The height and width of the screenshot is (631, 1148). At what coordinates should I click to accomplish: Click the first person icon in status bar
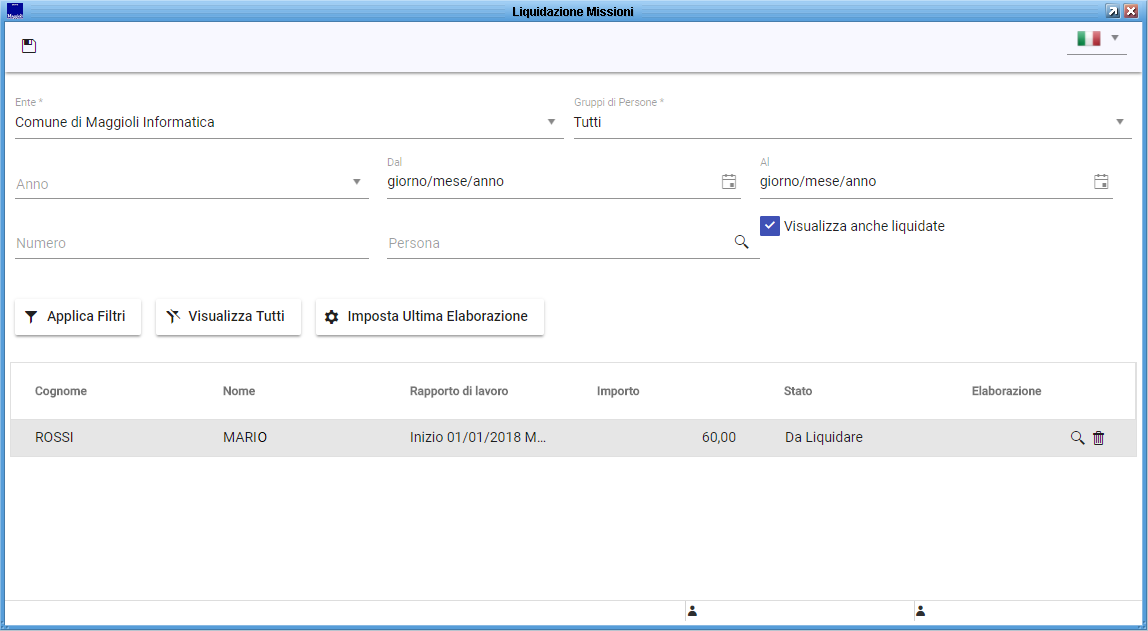pos(692,611)
